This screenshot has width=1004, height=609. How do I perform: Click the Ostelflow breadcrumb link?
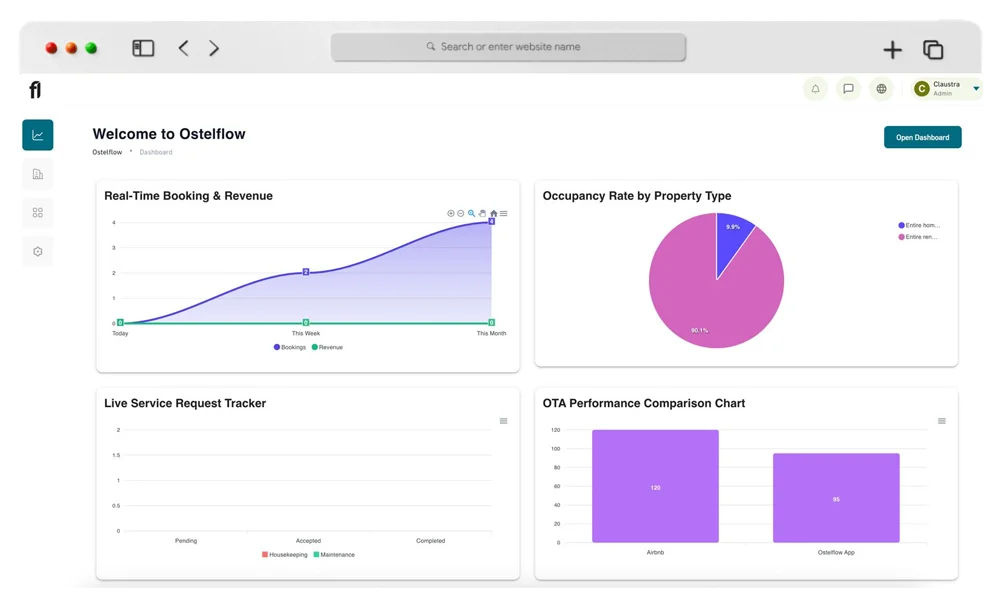(x=107, y=152)
